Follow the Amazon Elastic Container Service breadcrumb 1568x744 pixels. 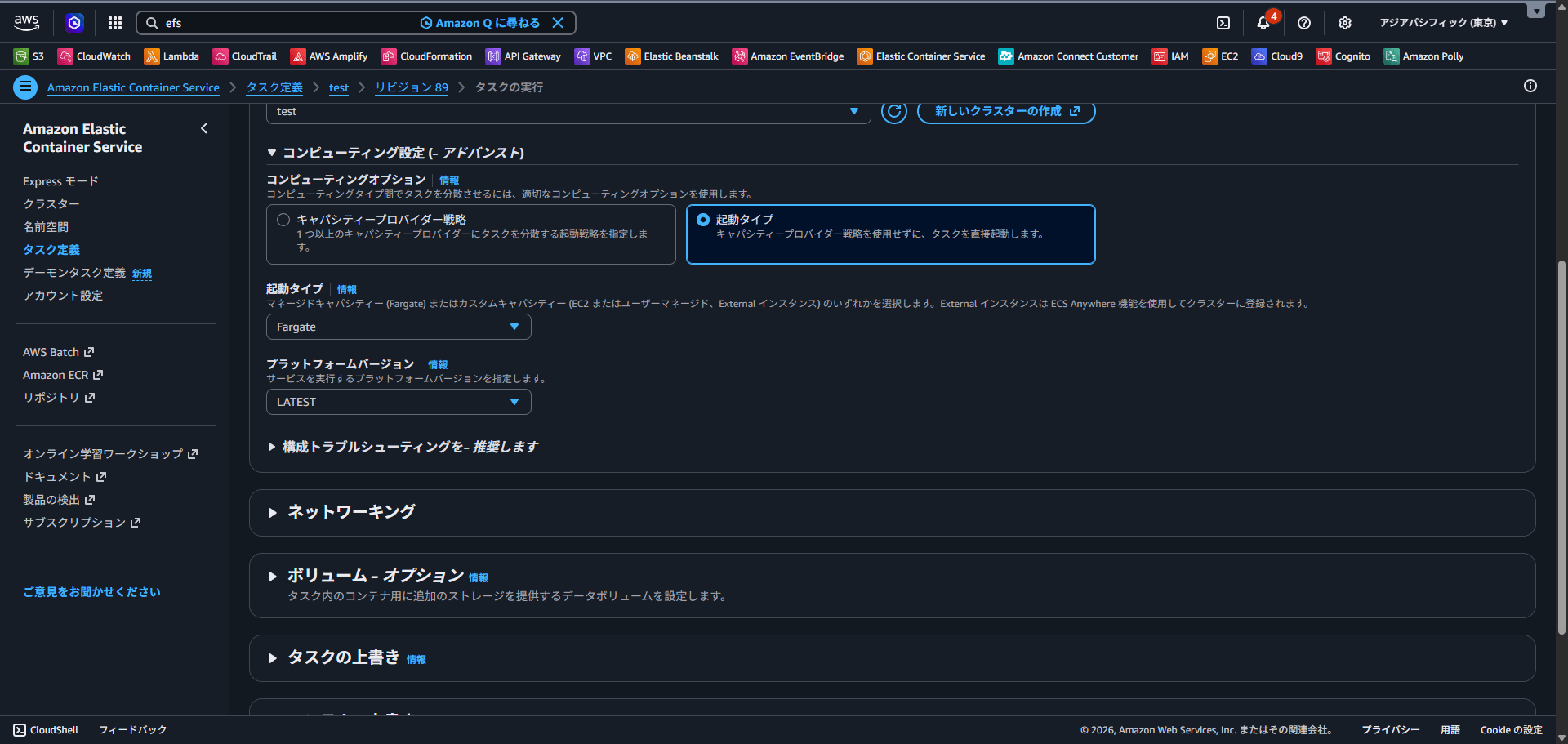133,87
